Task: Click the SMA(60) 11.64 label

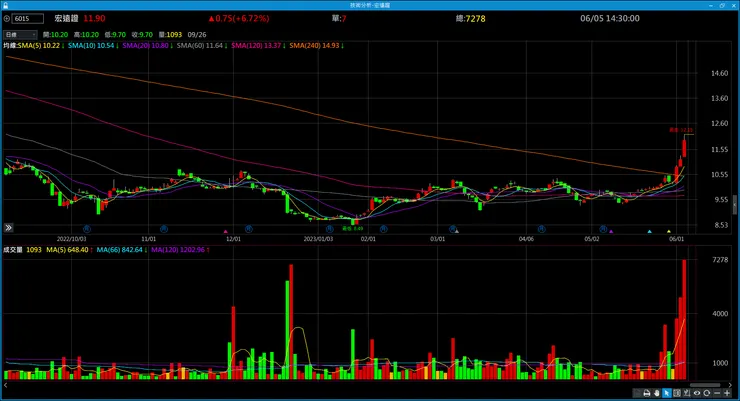Action: click(x=200, y=46)
